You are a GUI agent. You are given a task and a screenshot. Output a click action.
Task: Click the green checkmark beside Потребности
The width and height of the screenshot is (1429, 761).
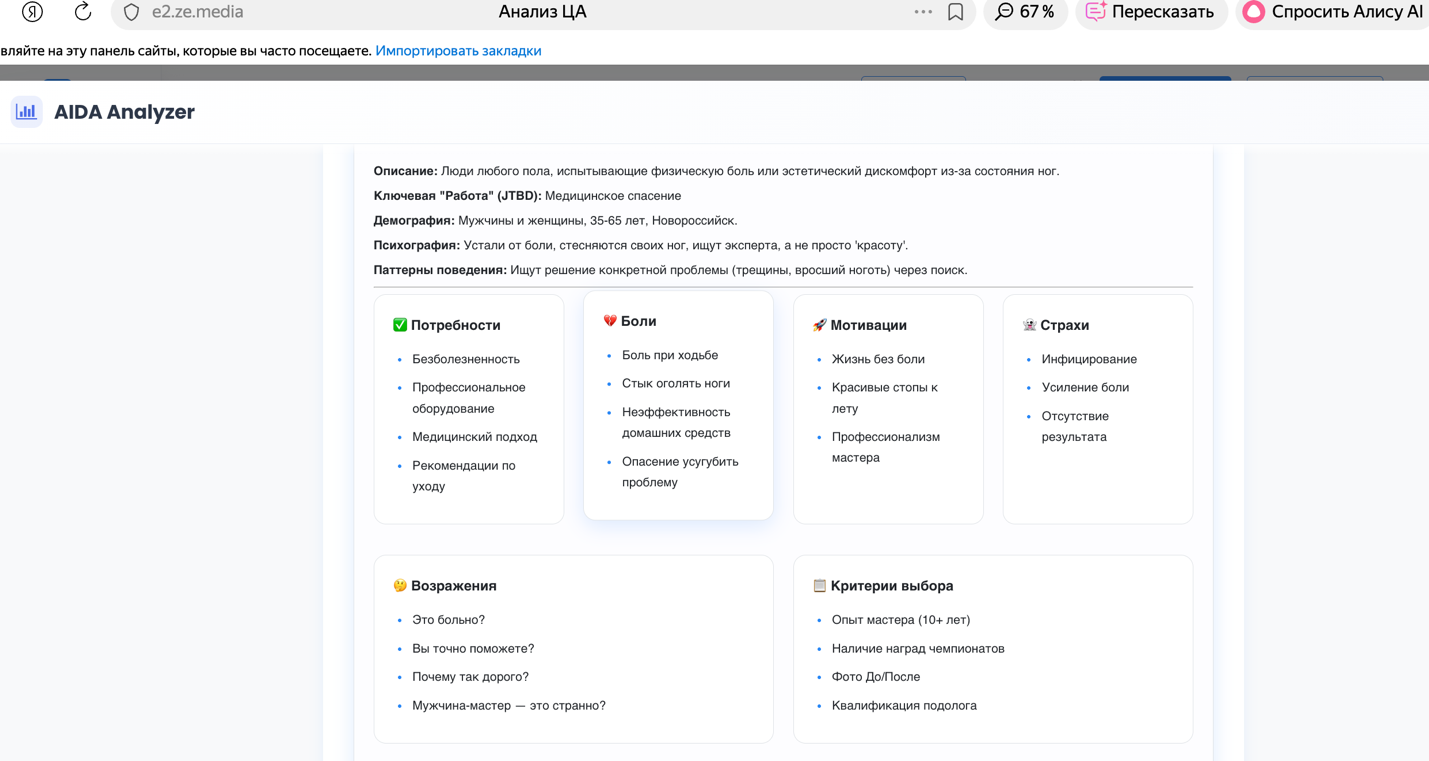coord(400,325)
